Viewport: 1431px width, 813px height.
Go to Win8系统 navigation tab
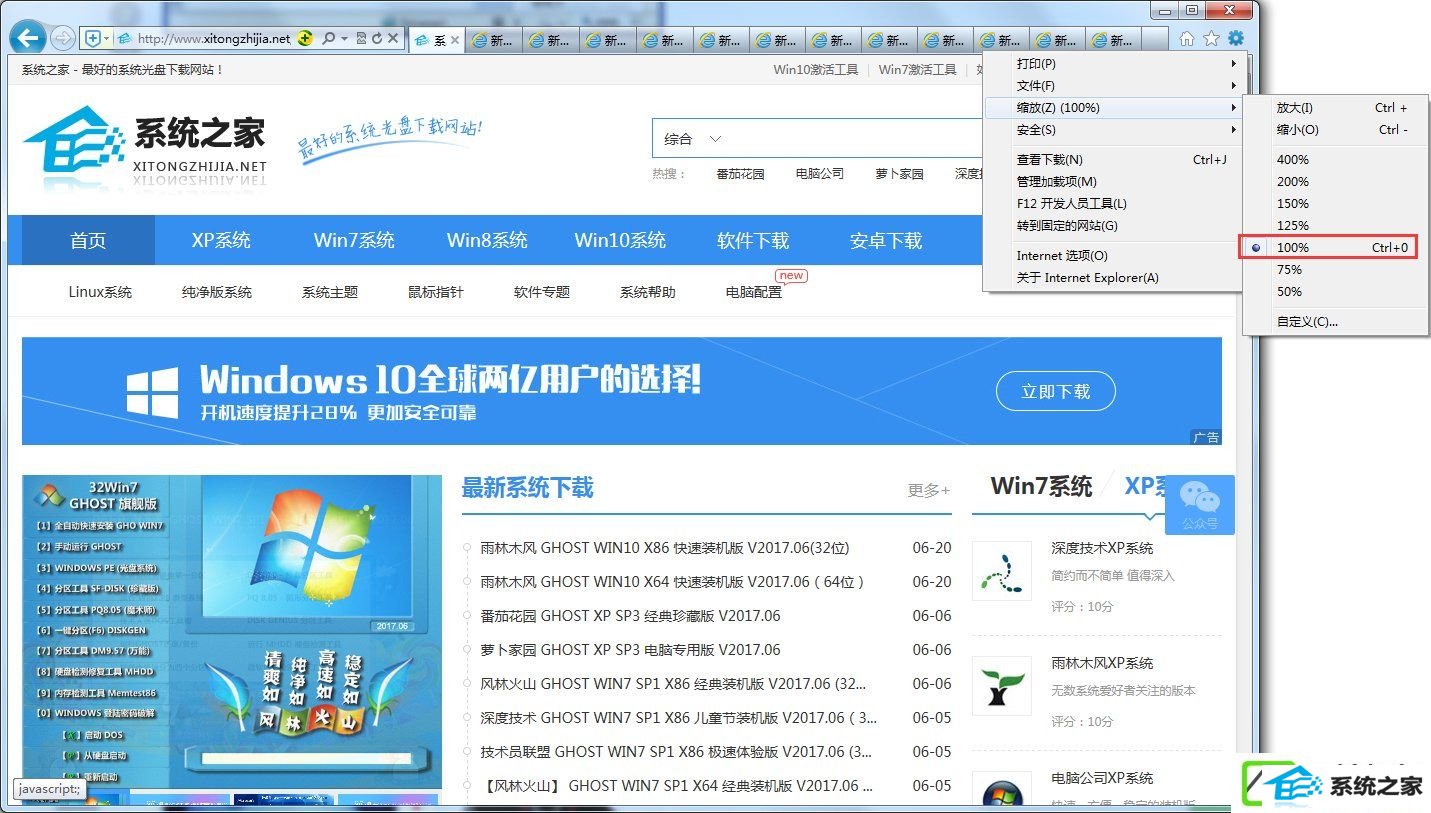pos(487,240)
